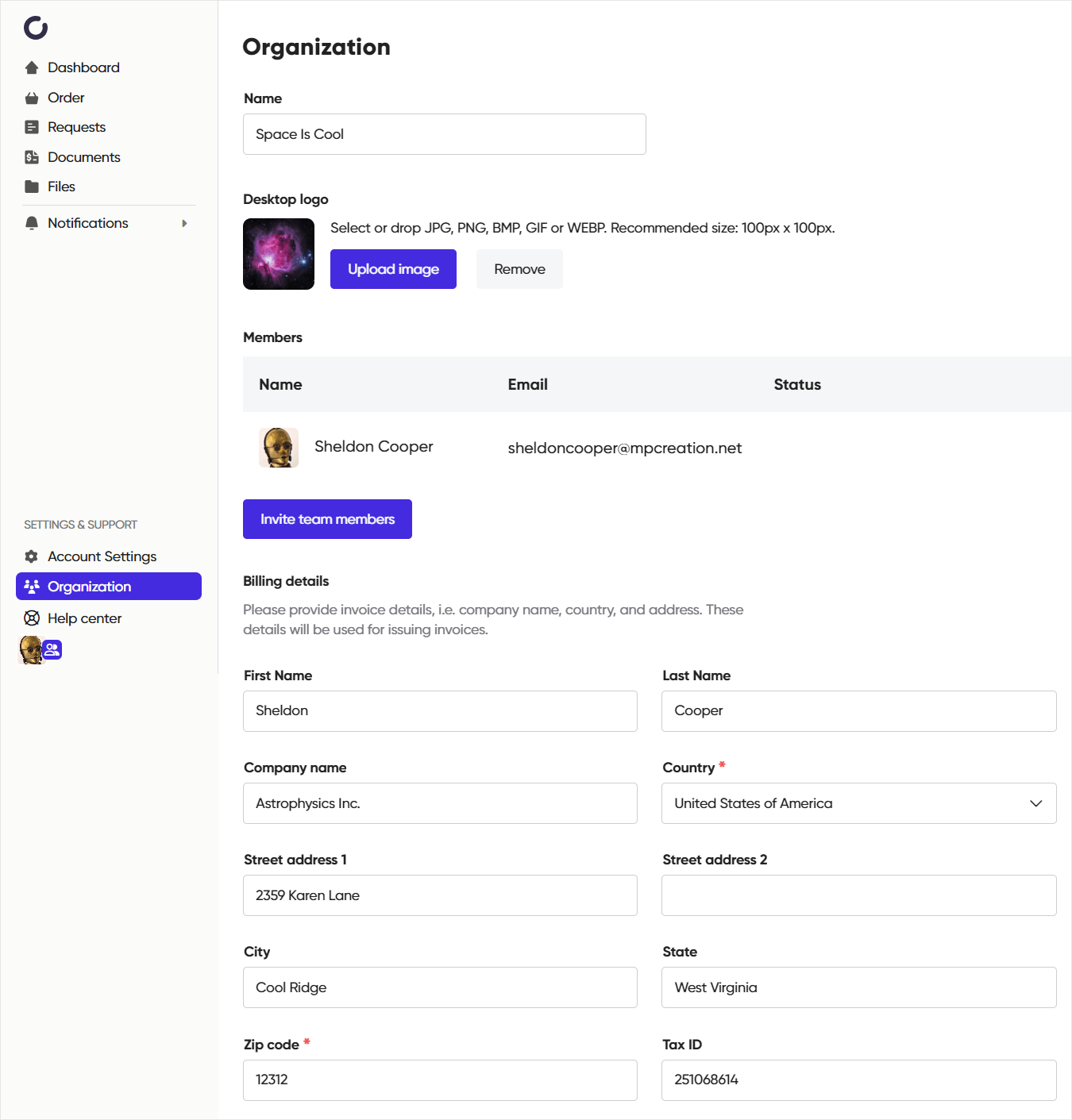Click the Requests list icon
Viewport: 1072px width, 1120px height.
[32, 128]
